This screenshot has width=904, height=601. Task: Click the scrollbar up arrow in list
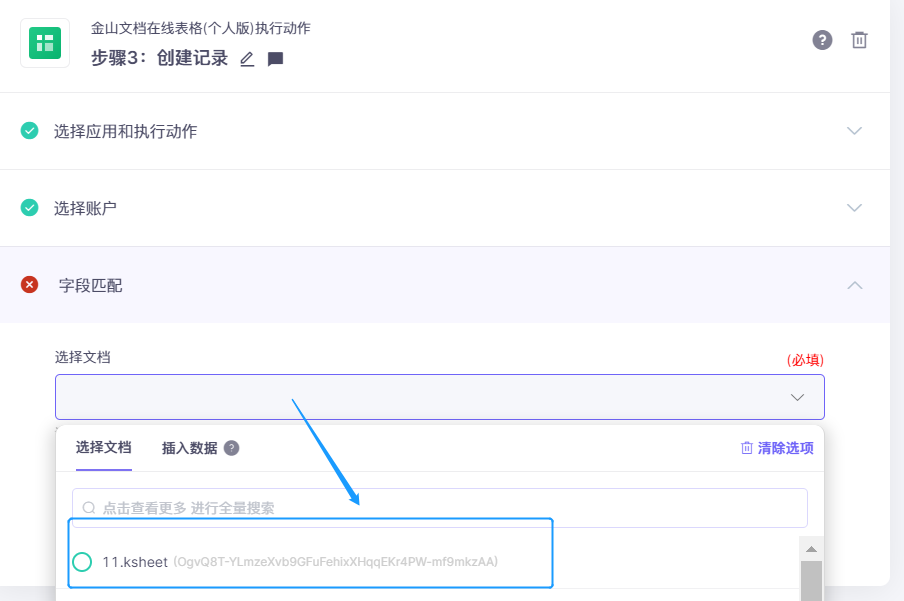pyautogui.click(x=811, y=549)
